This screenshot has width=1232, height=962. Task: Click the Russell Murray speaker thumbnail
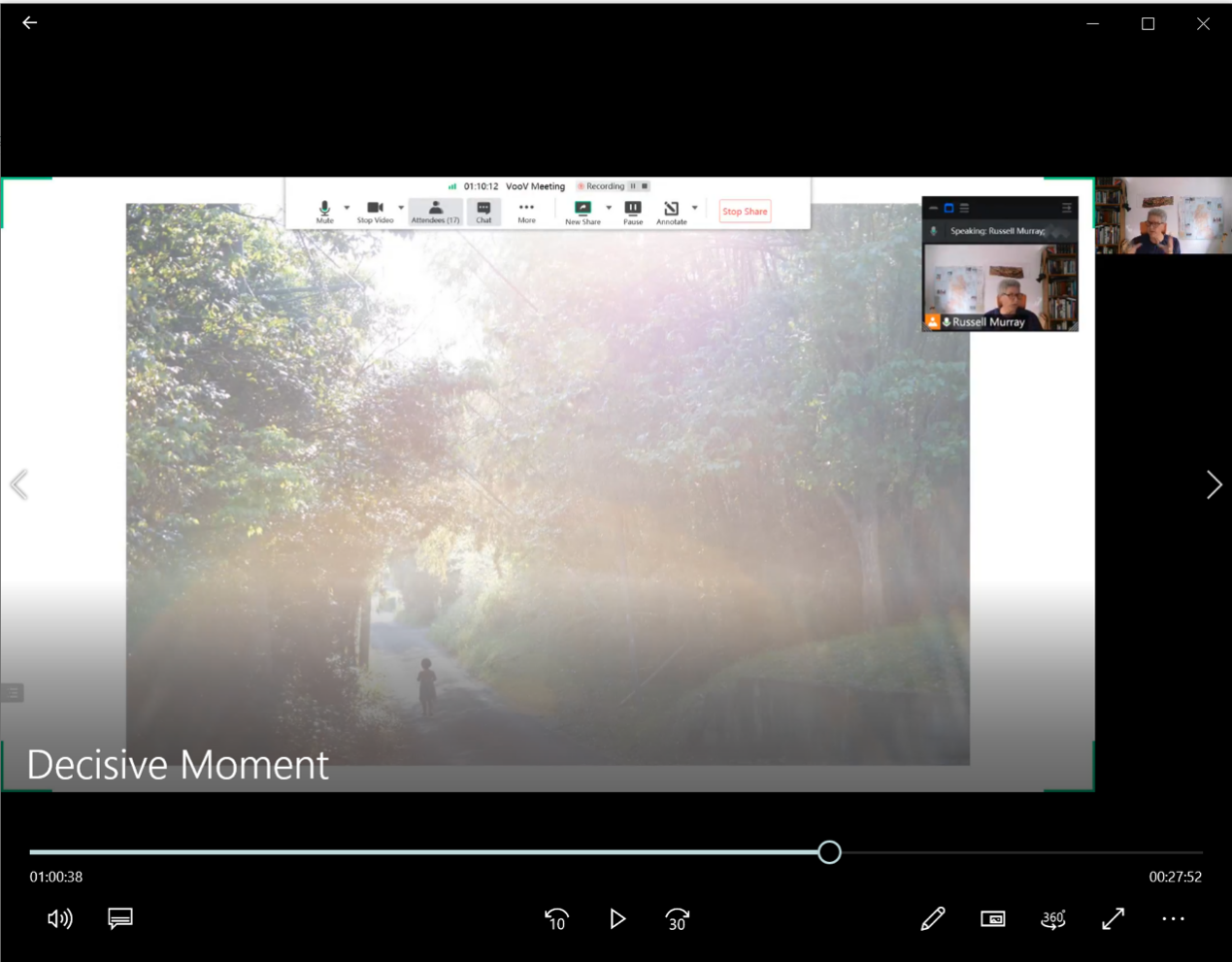pyautogui.click(x=1000, y=287)
